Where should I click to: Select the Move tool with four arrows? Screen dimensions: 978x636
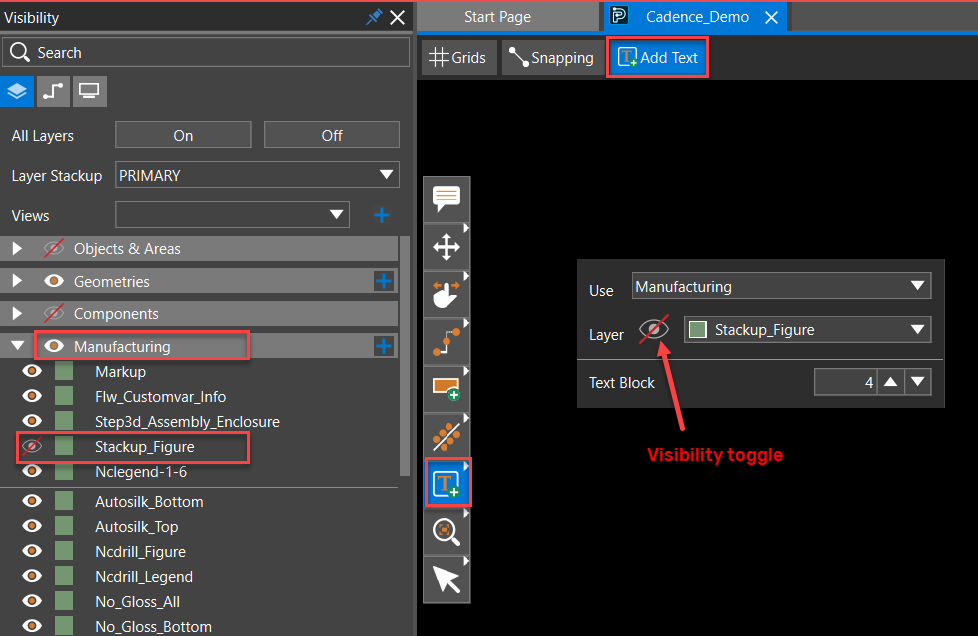point(447,247)
